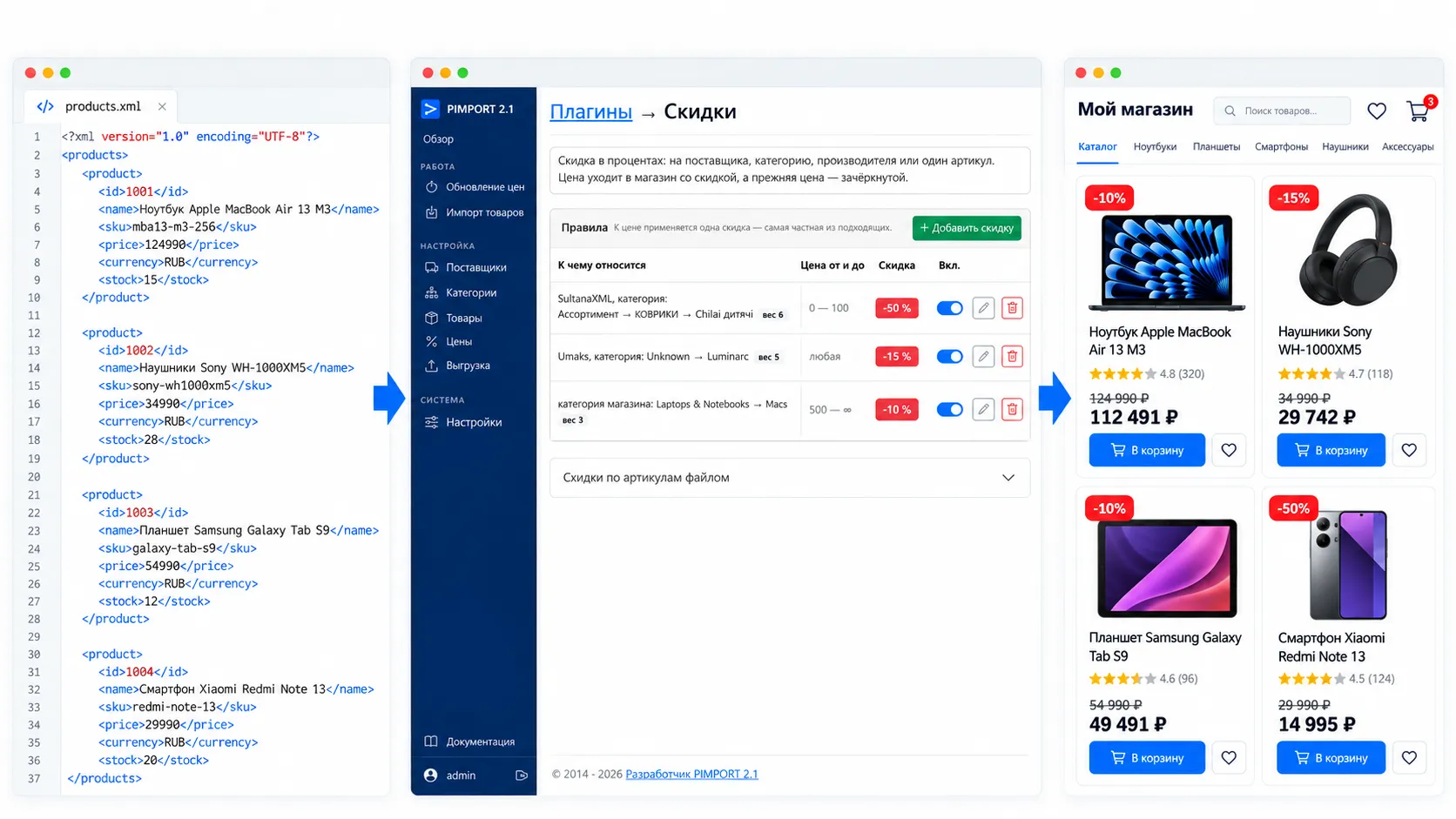Click the '0 — 100' price range cell
The image size is (1456, 819).
click(828, 308)
